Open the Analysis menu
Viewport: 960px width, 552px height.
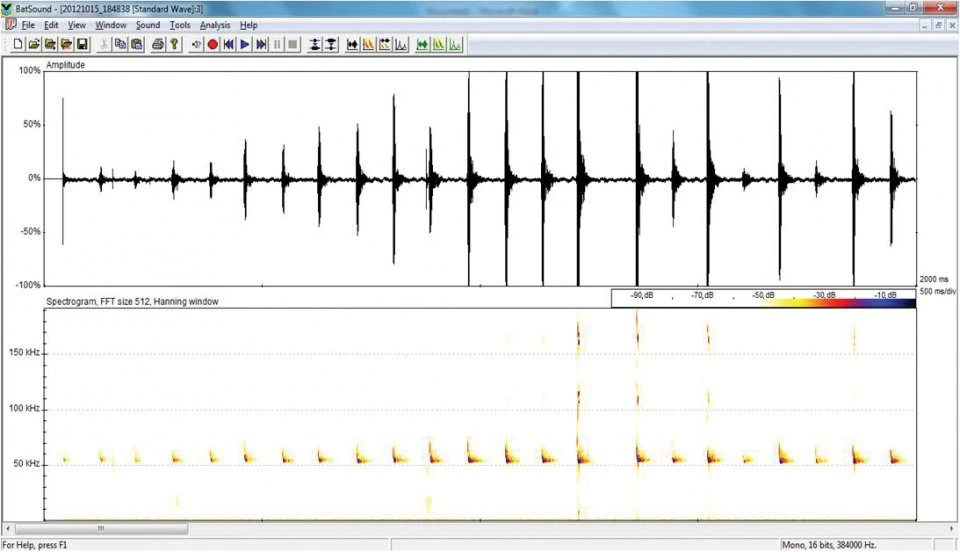(215, 25)
